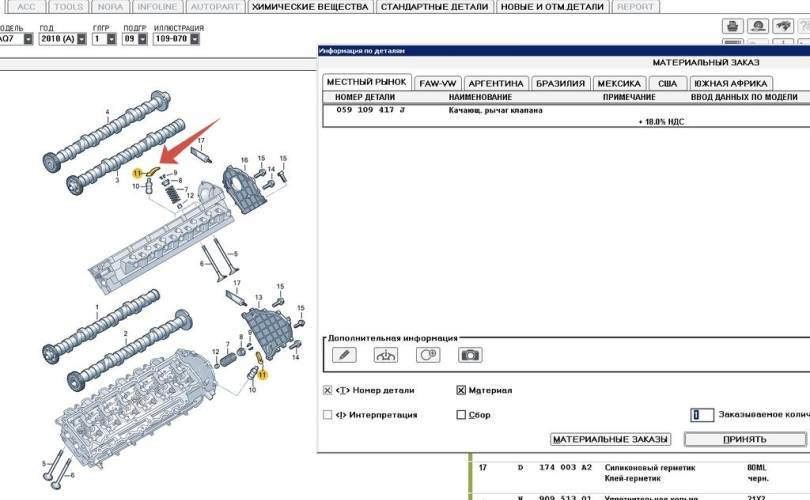Open the camera photo icon
Screen dimensions: 810x500
tap(470, 355)
